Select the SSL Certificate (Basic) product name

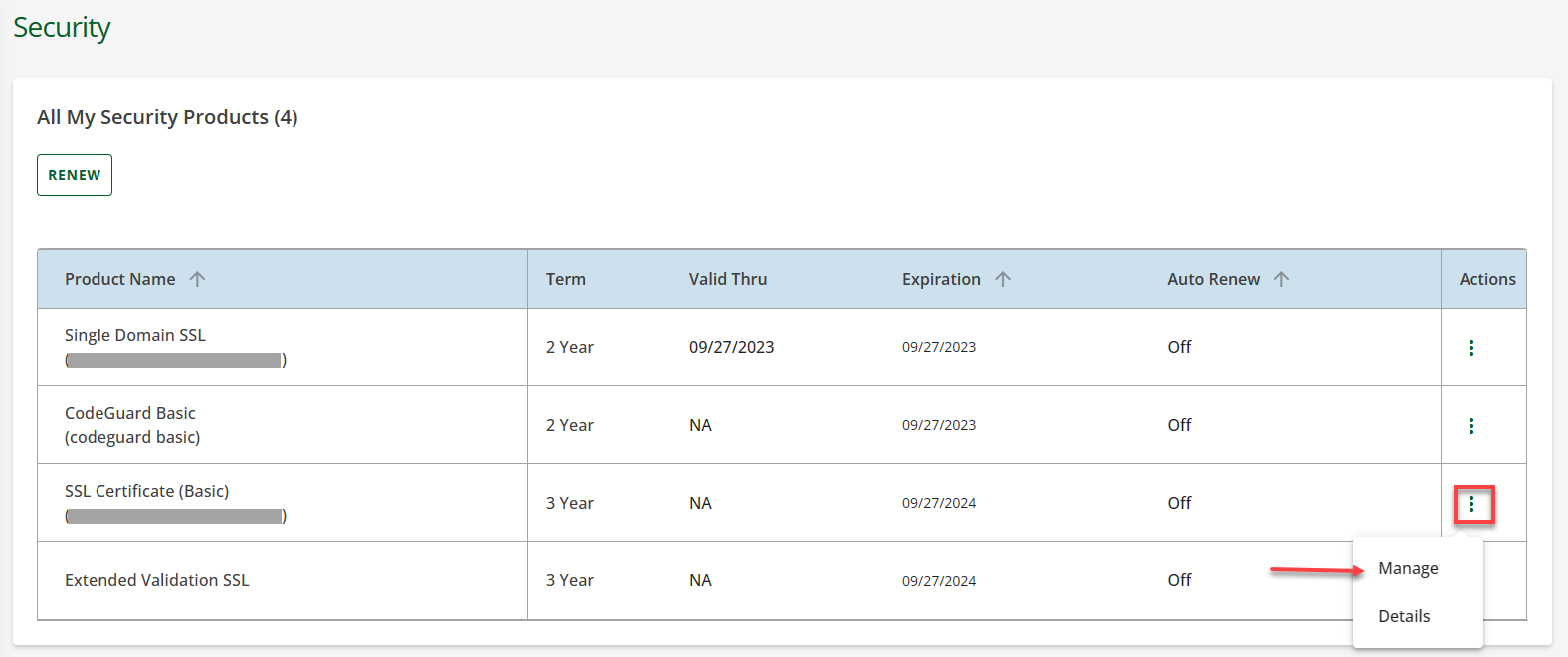click(147, 491)
